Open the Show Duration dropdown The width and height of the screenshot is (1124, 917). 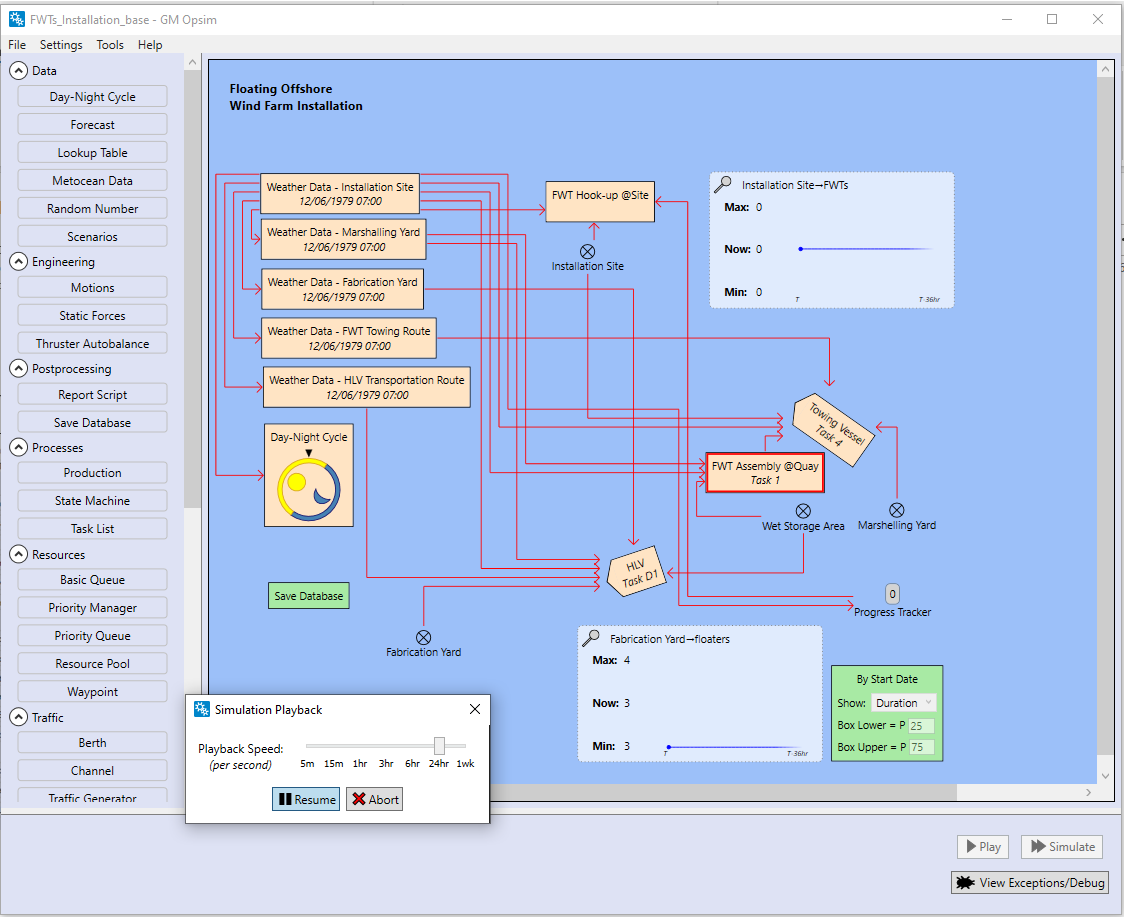(x=903, y=703)
